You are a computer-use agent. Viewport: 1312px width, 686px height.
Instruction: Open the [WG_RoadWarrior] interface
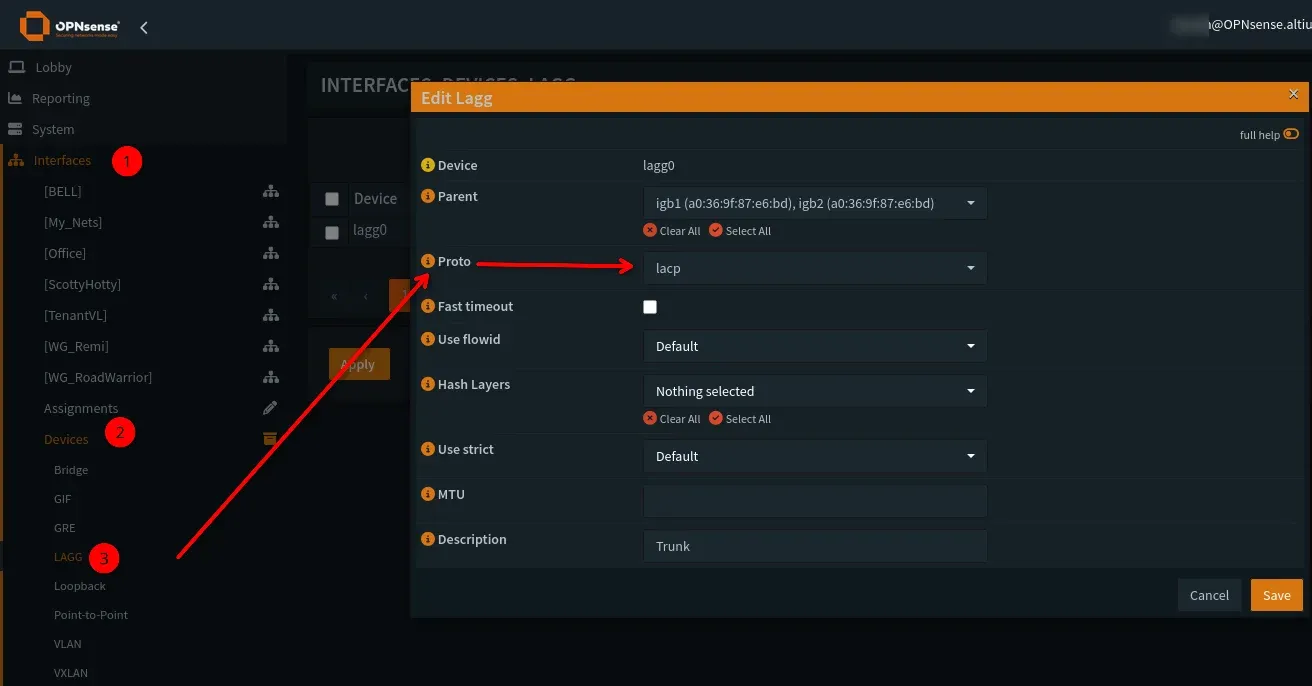tap(98, 377)
